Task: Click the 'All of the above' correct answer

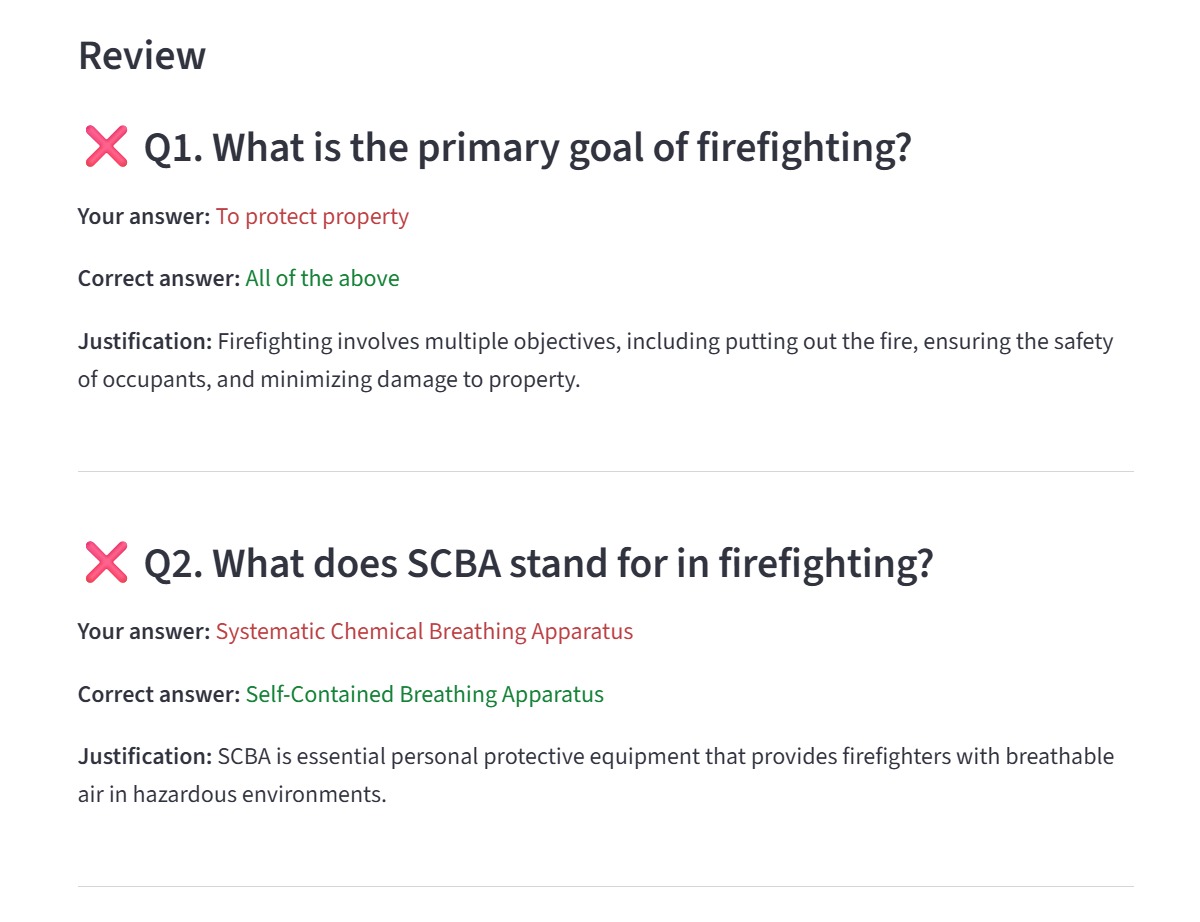Action: (322, 279)
